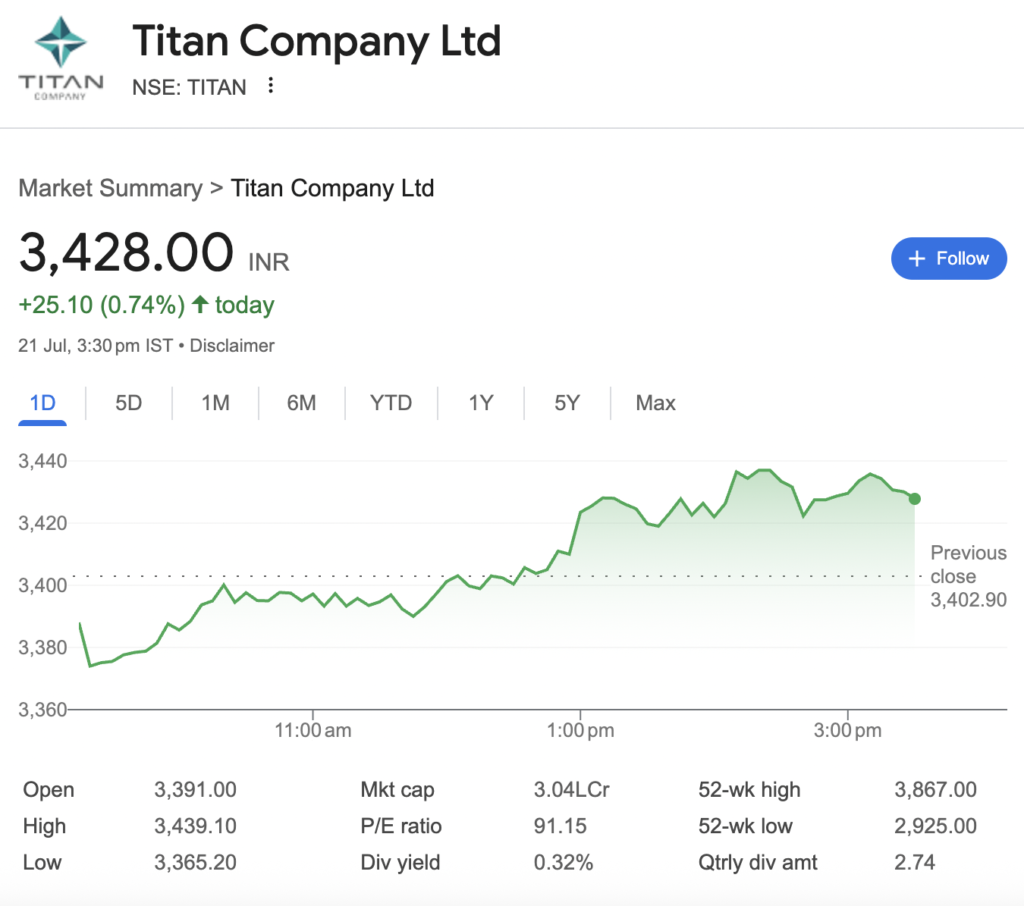Click the 52-wk high value
Screen dimensions: 1024x906
coord(935,790)
